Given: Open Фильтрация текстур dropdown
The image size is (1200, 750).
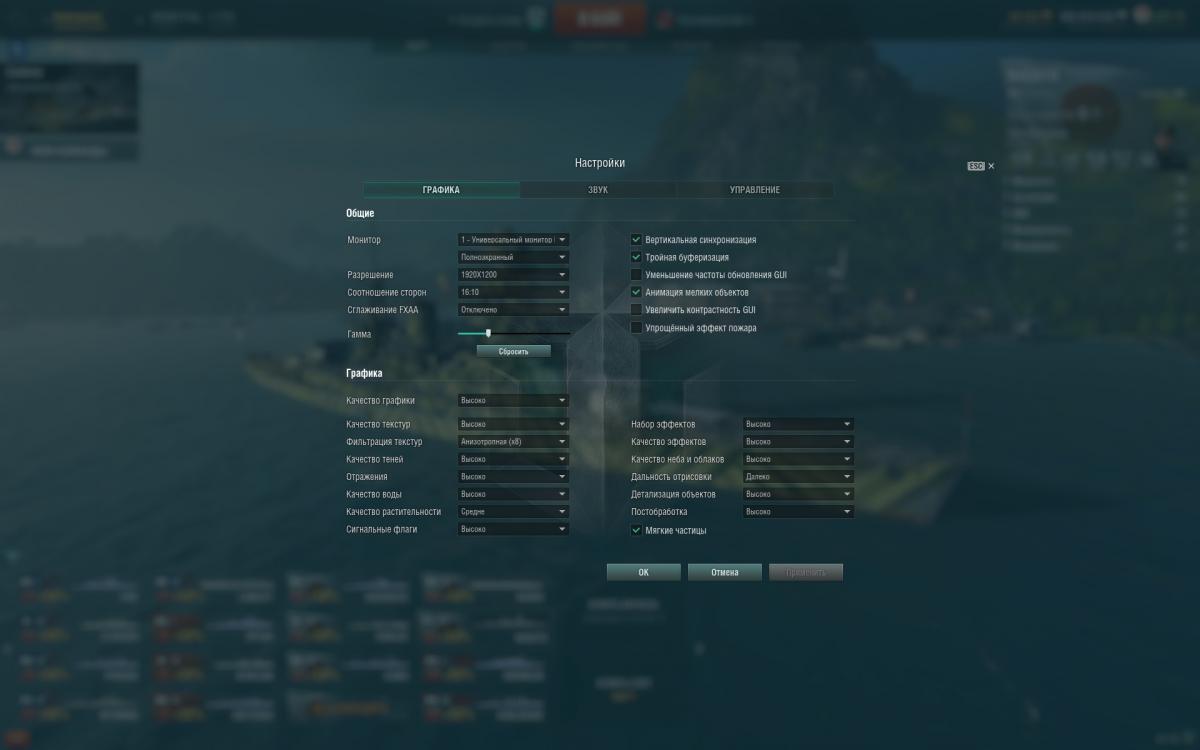Looking at the screenshot, I should (513, 442).
